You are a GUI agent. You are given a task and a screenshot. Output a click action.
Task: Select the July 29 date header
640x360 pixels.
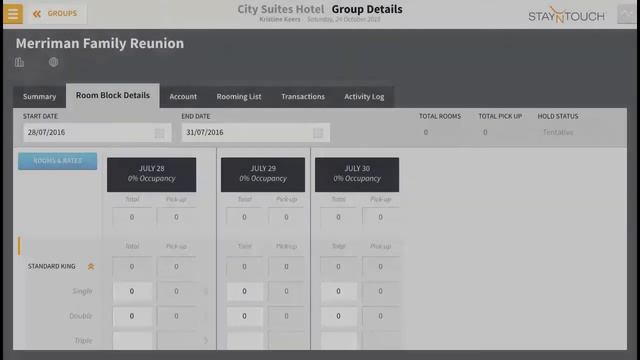[x=263, y=174]
